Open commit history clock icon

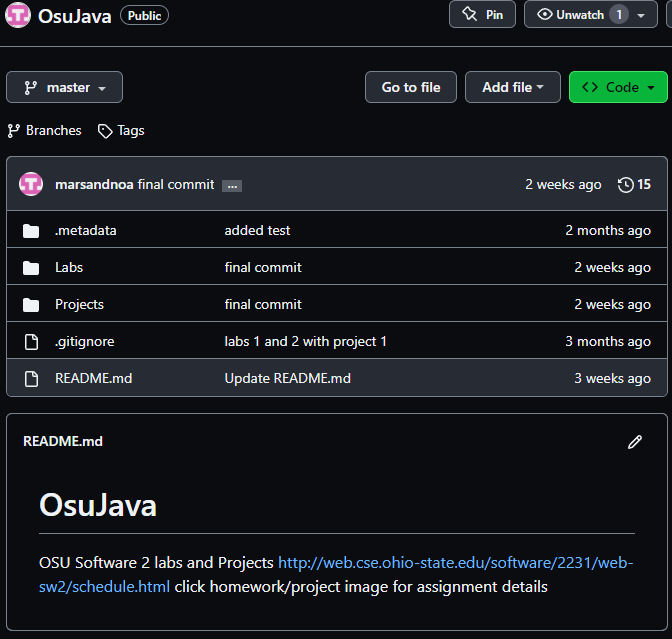point(626,184)
